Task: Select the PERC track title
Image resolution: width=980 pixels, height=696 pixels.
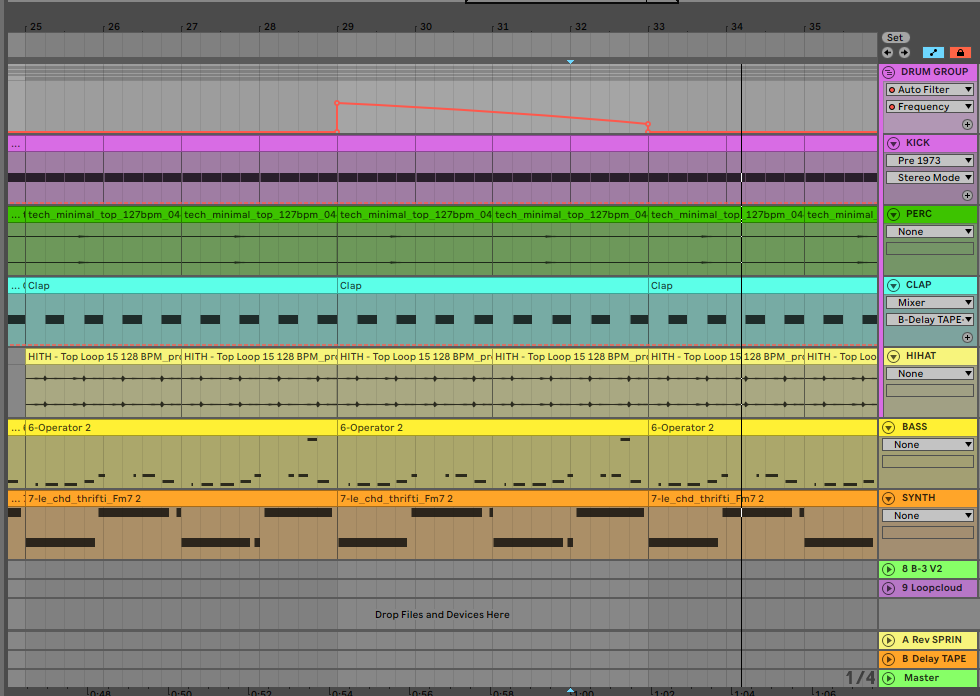Action: pos(919,214)
